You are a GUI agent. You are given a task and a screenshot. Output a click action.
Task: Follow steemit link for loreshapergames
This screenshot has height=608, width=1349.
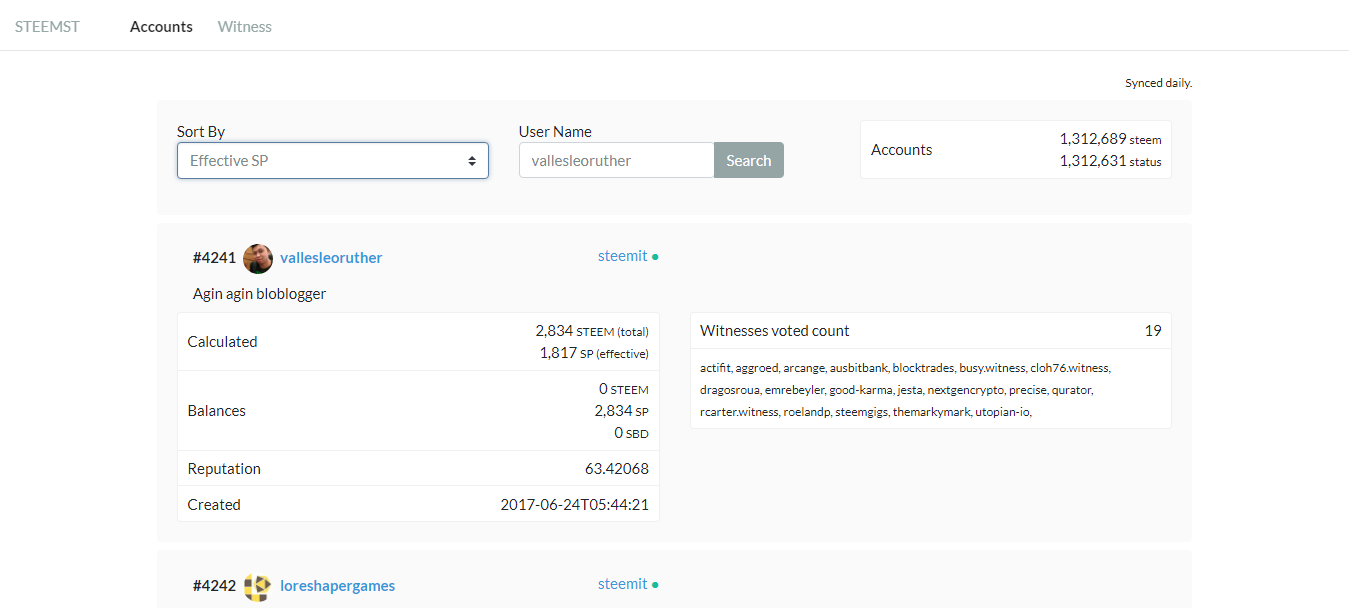pos(622,584)
